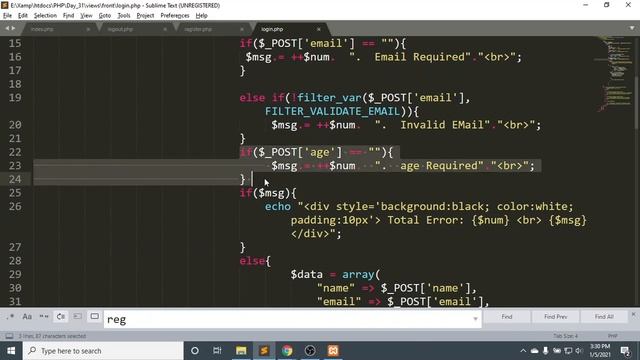Click the minimap code overview

click(616, 73)
